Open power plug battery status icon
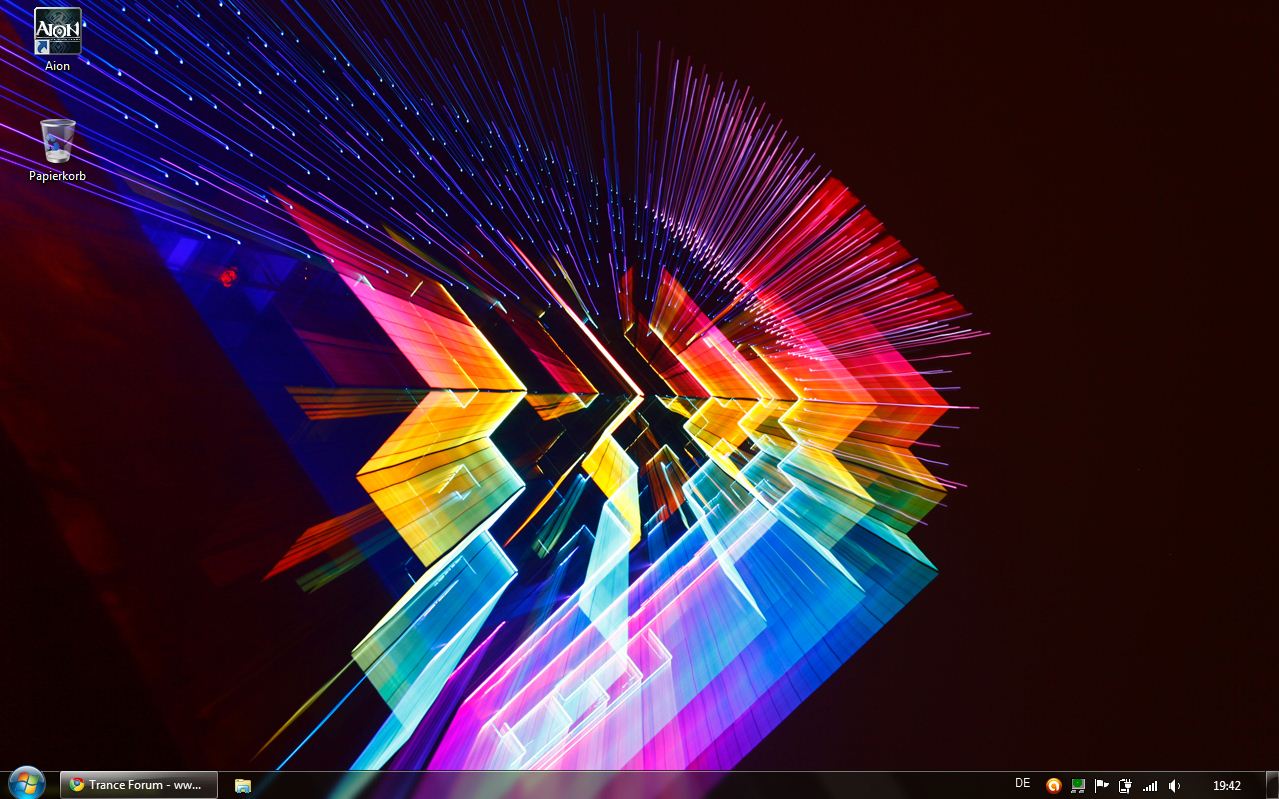This screenshot has height=799, width=1279. pos(1126,785)
